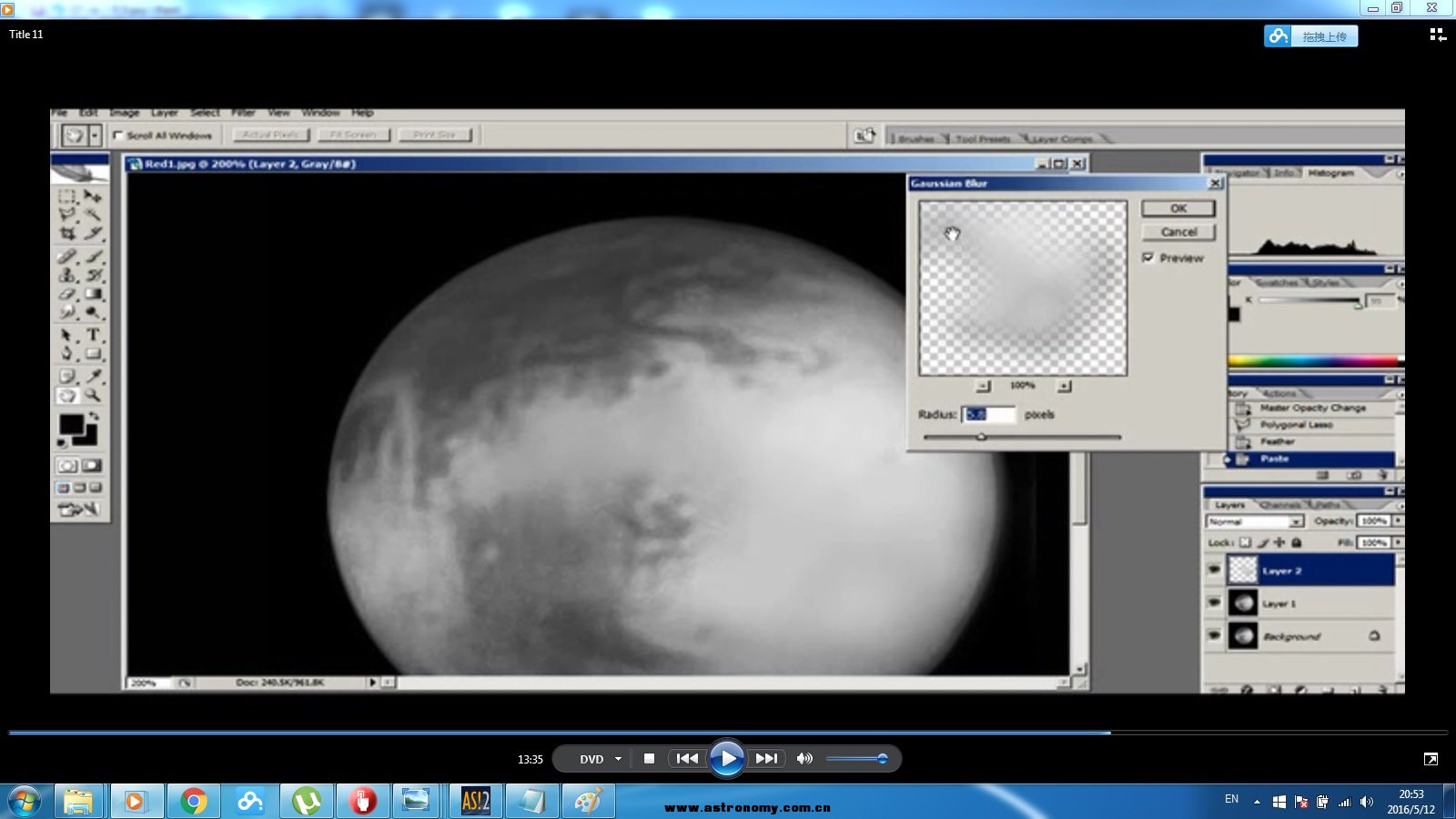This screenshot has width=1456, height=819.
Task: Toggle visibility of the Background layer
Action: [1214, 635]
